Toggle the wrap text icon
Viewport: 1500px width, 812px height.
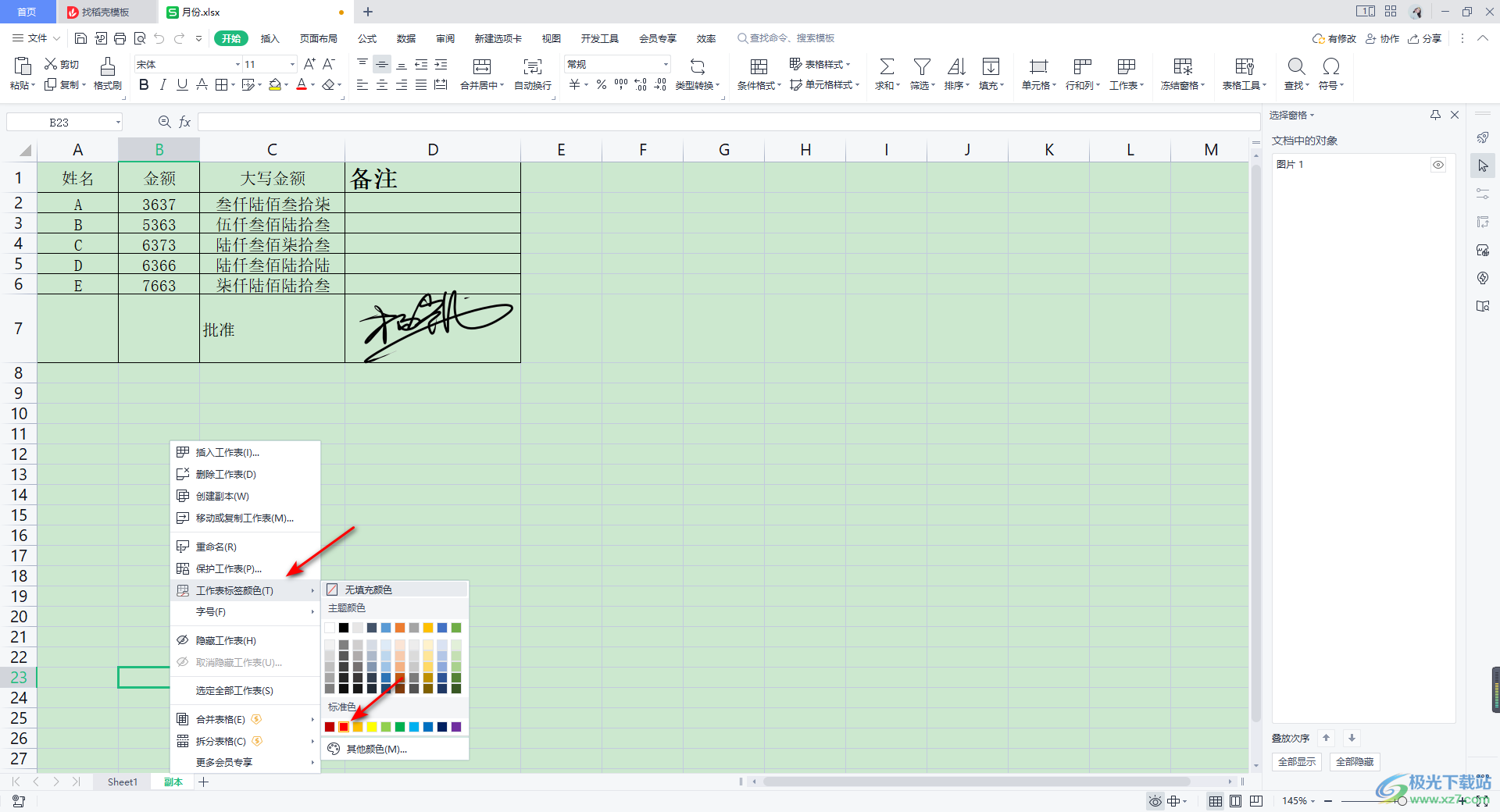[x=533, y=66]
